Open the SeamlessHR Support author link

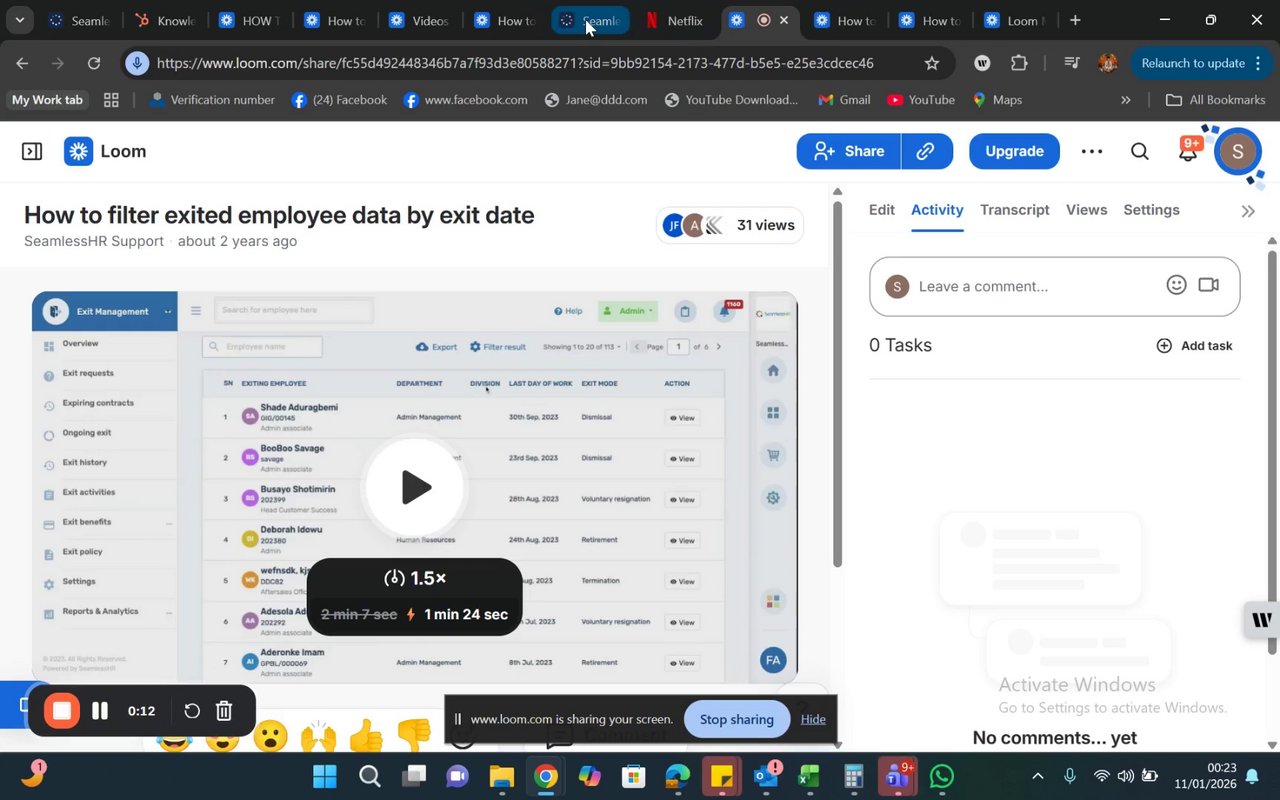click(x=94, y=241)
